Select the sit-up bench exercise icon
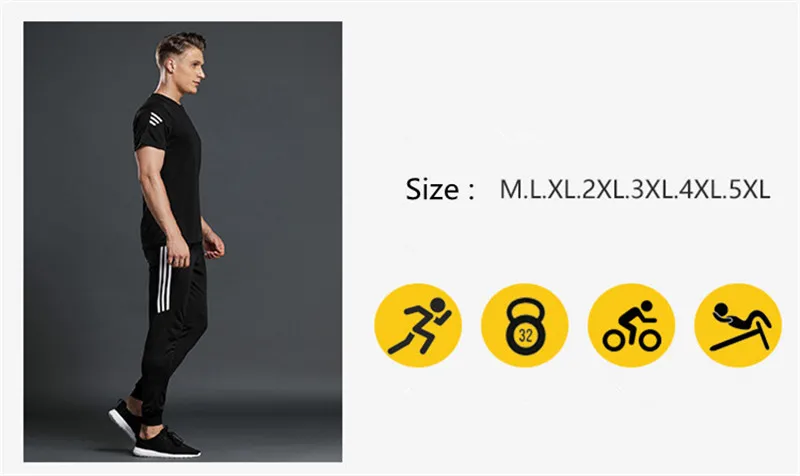The width and height of the screenshot is (800, 476). pos(738,325)
